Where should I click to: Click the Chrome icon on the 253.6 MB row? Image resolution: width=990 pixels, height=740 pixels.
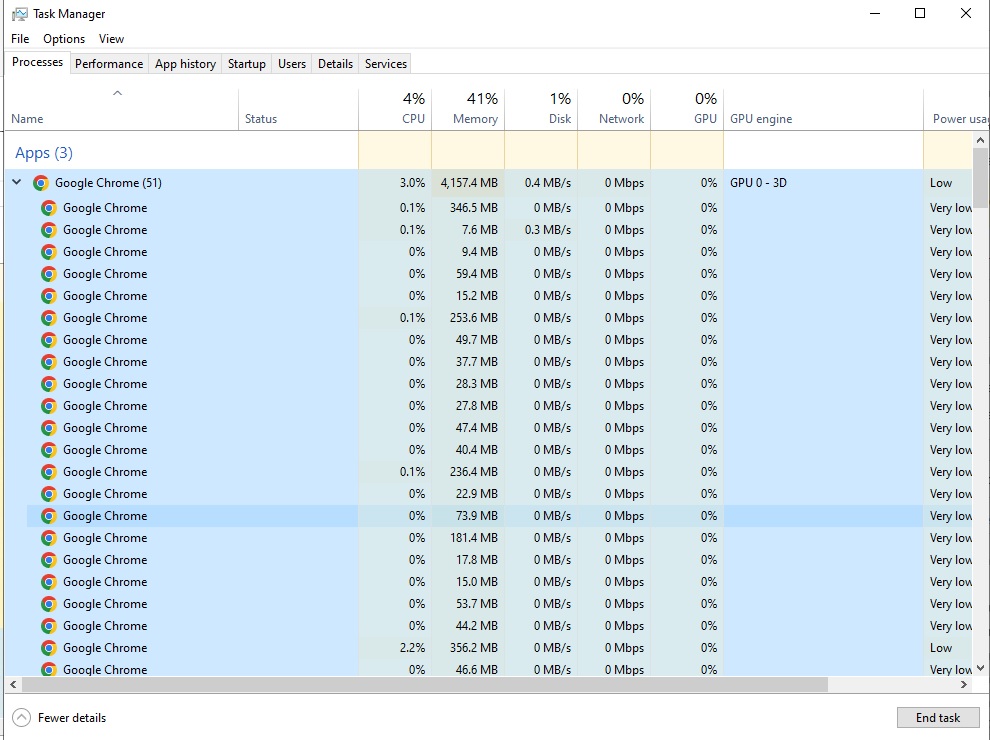(49, 318)
